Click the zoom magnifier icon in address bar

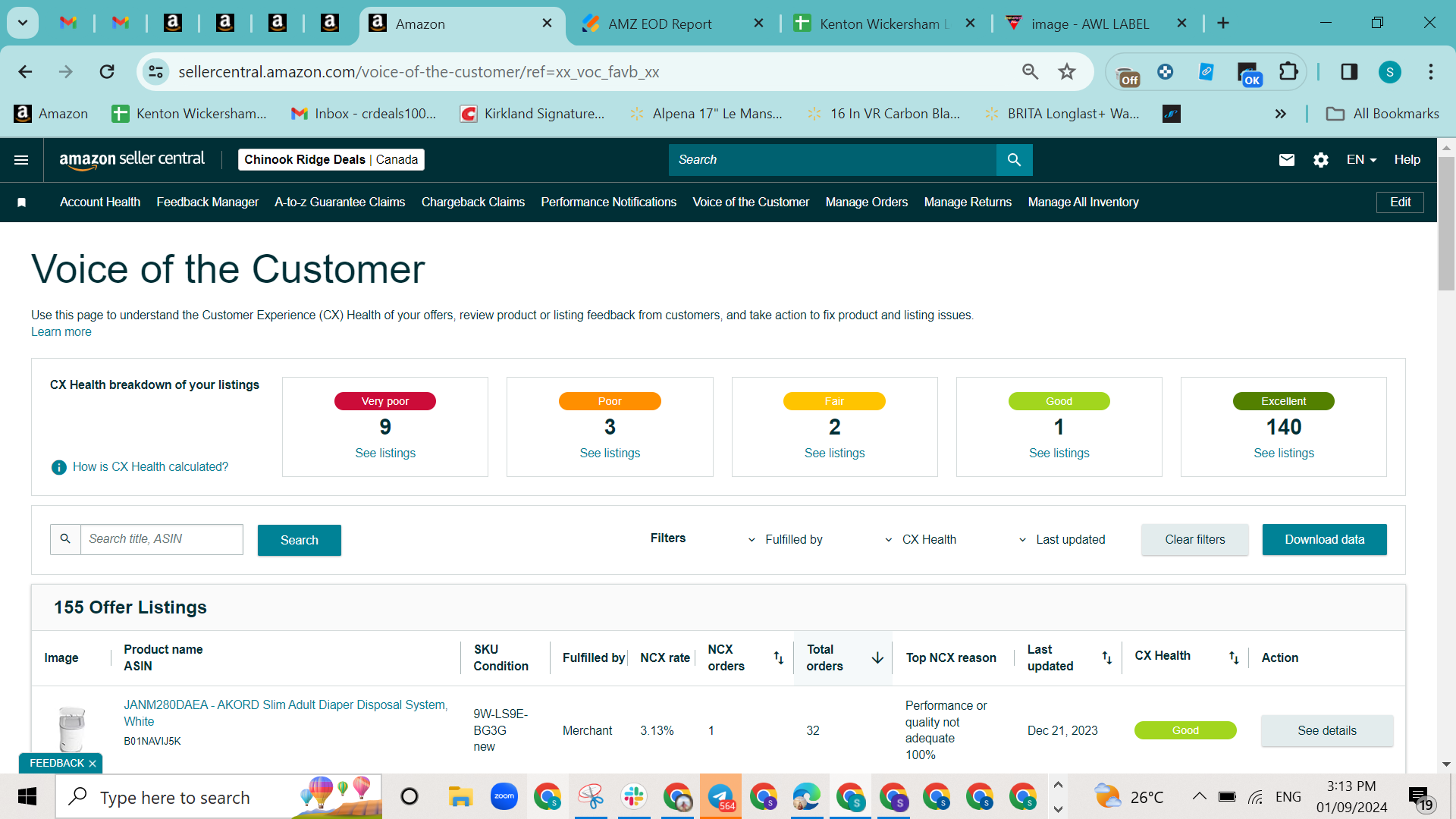pyautogui.click(x=1030, y=72)
